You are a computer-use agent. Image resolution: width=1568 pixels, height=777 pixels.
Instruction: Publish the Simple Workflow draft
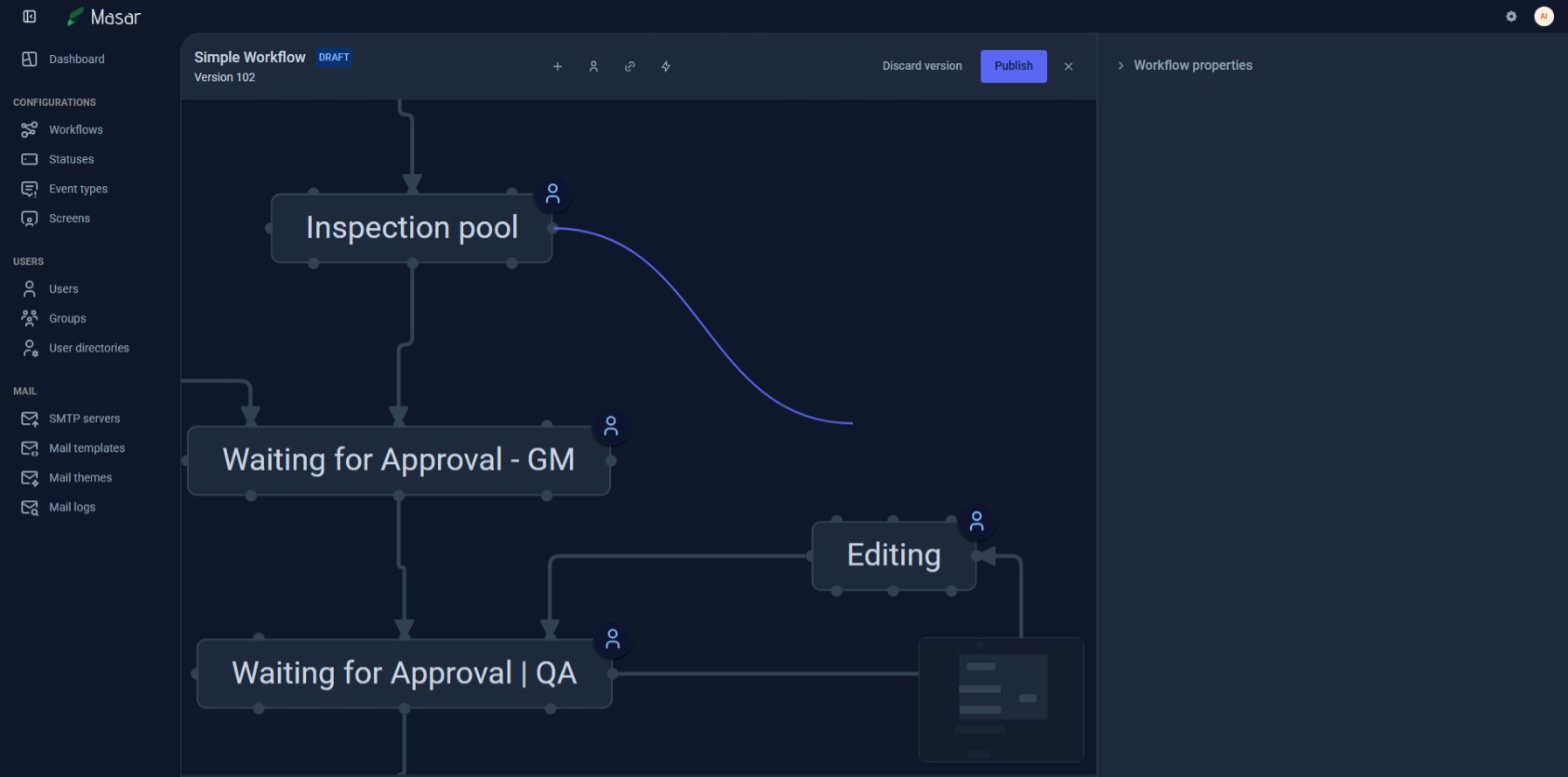point(1013,66)
